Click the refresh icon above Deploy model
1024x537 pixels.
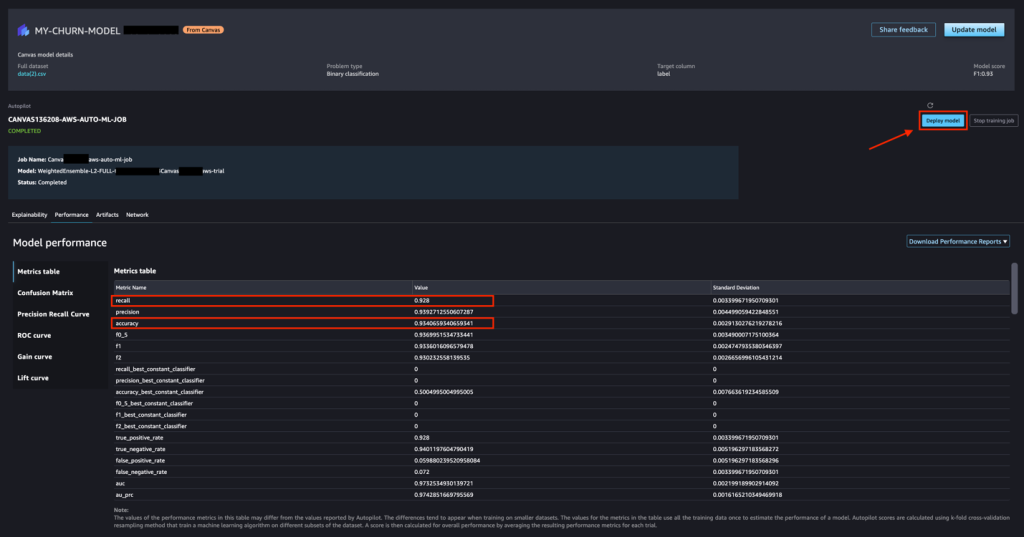point(930,105)
